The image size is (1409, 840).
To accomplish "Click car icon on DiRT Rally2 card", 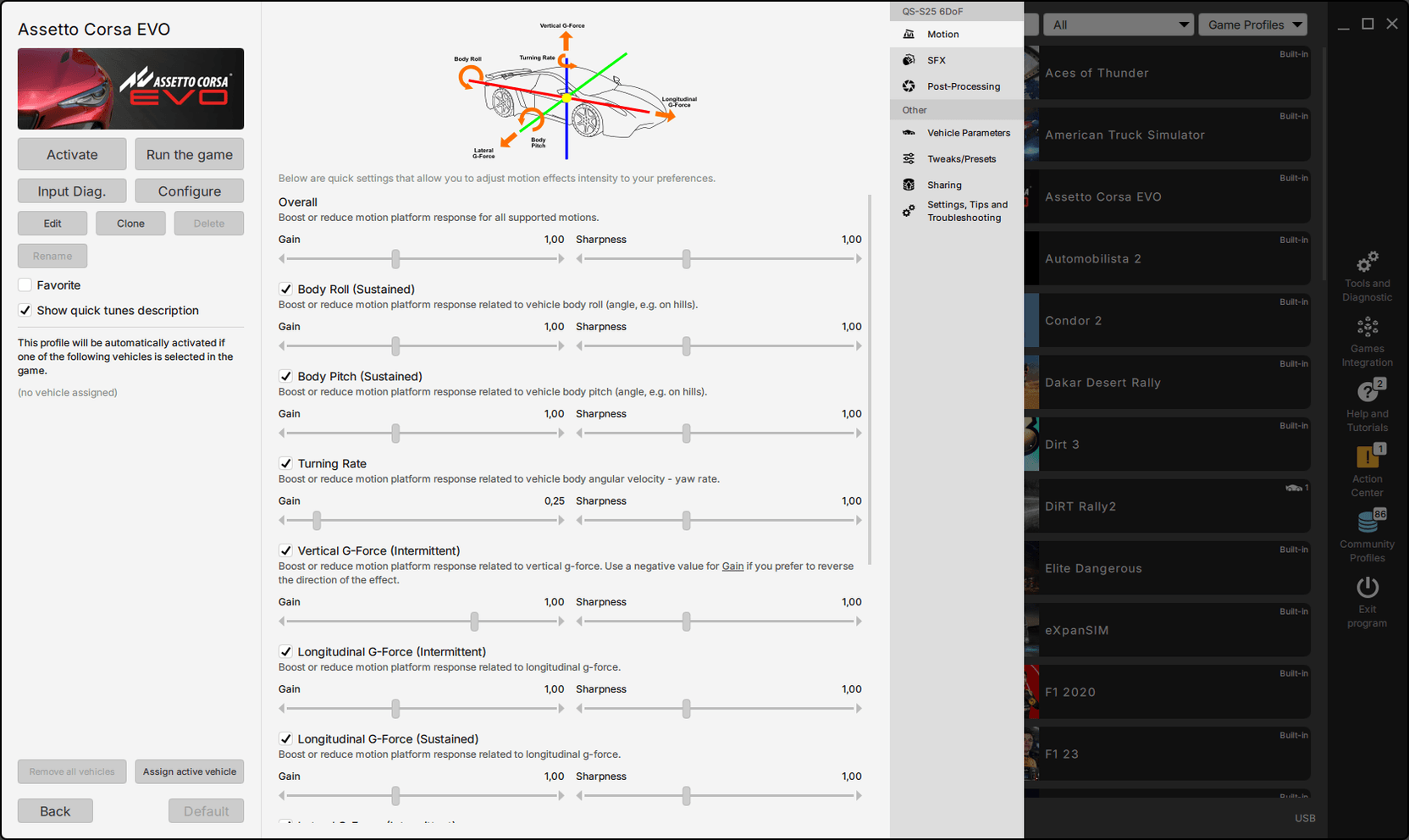I will coord(1294,488).
